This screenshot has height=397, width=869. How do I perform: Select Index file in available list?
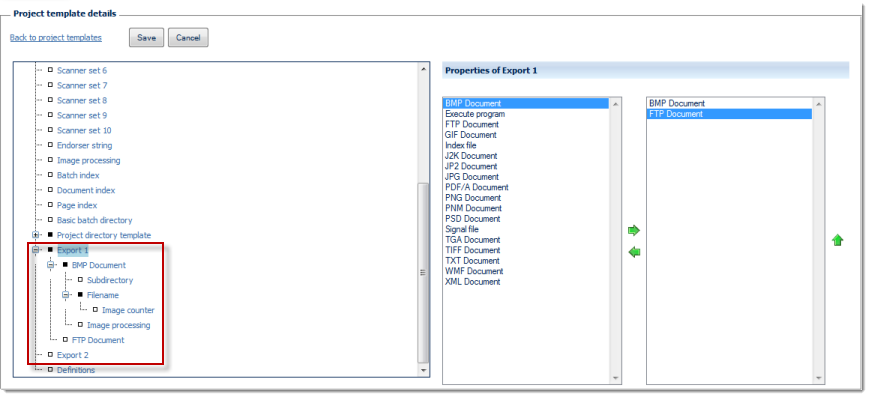525,145
